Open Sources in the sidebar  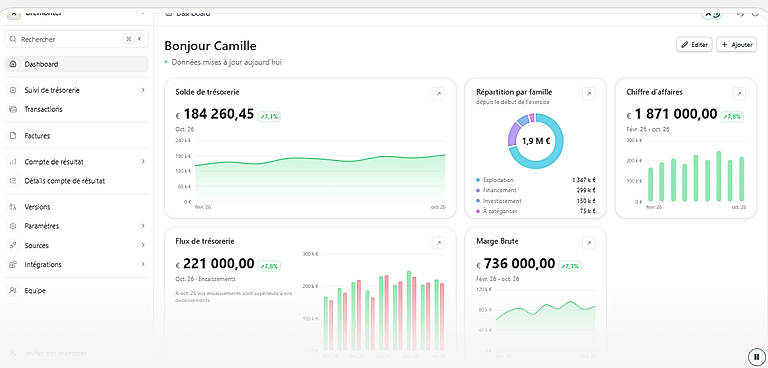[76, 245]
